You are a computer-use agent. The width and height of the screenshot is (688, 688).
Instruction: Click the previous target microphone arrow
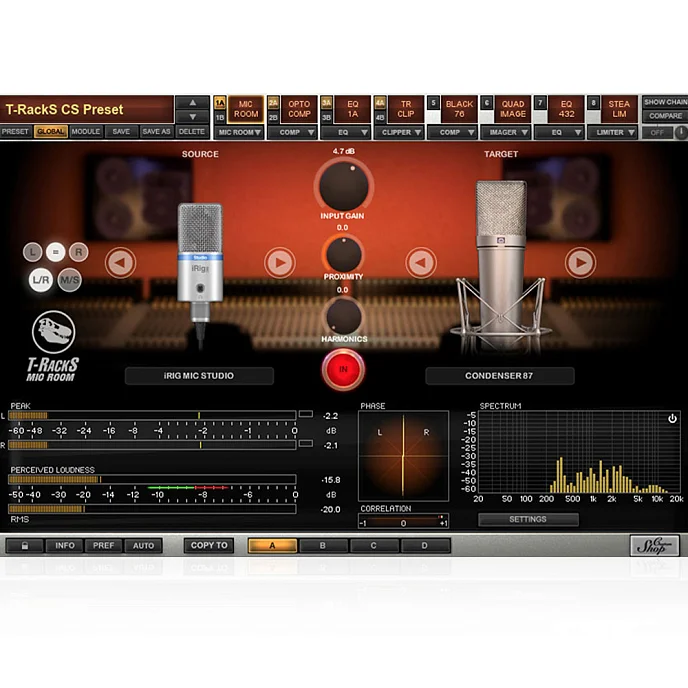tap(420, 263)
